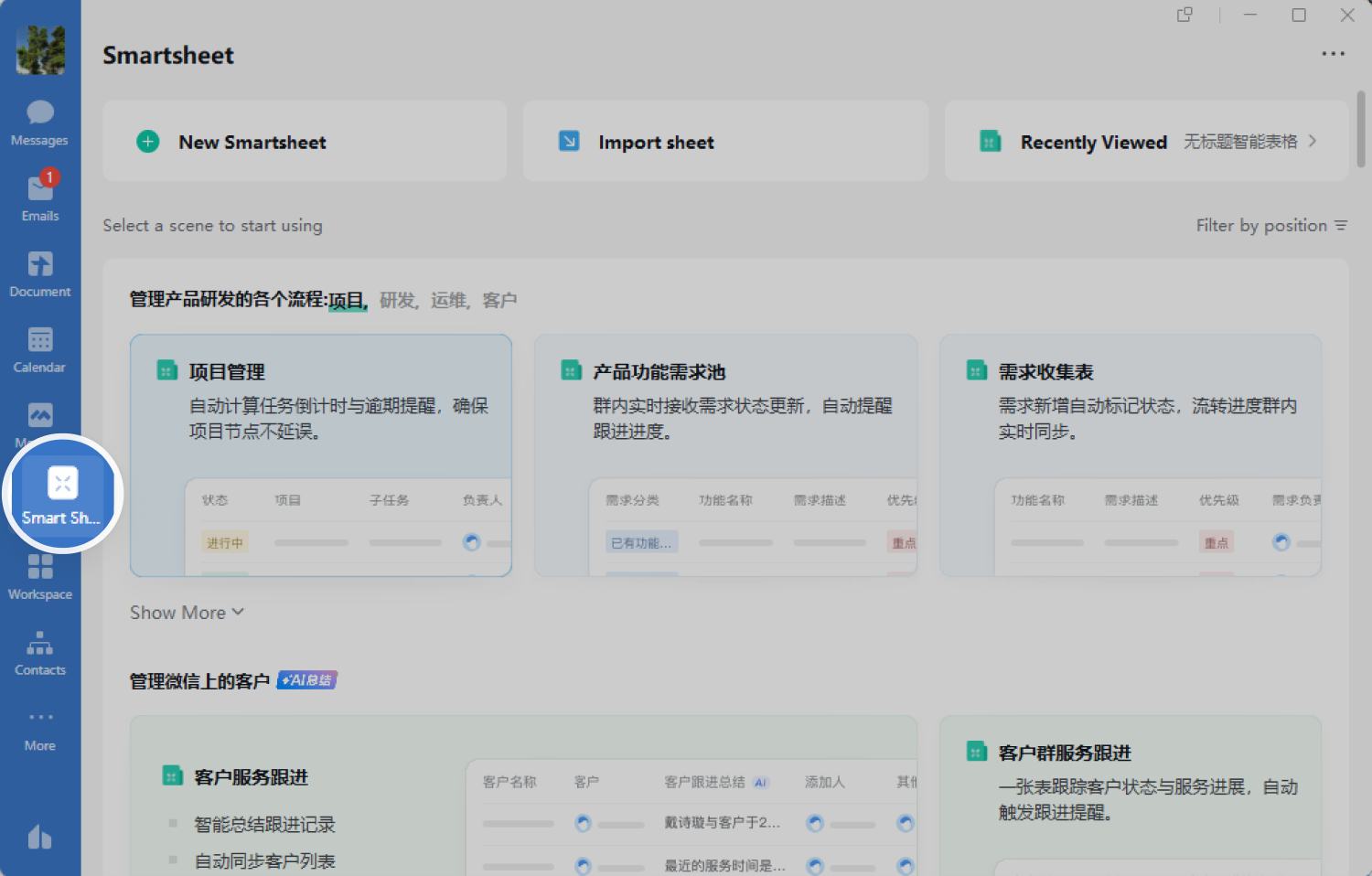Expand Recently Viewed chevron arrow
The height and width of the screenshot is (876, 1372).
(1313, 141)
